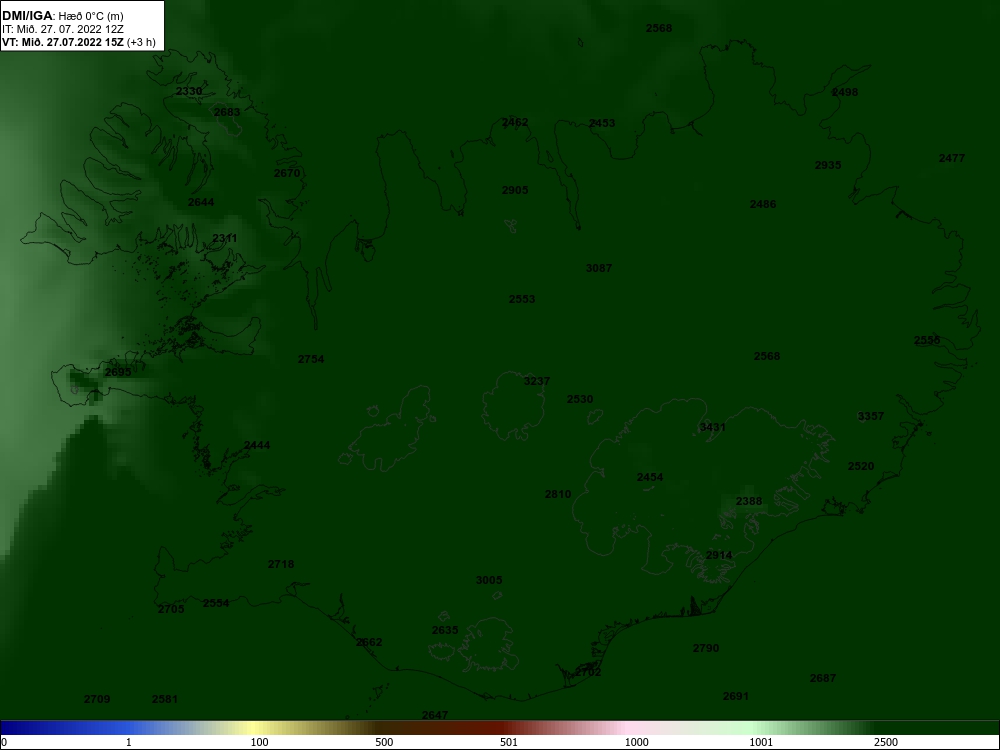This screenshot has width=1000, height=750.
Task: Click the 2635 value near the glacier
Action: 445,630
